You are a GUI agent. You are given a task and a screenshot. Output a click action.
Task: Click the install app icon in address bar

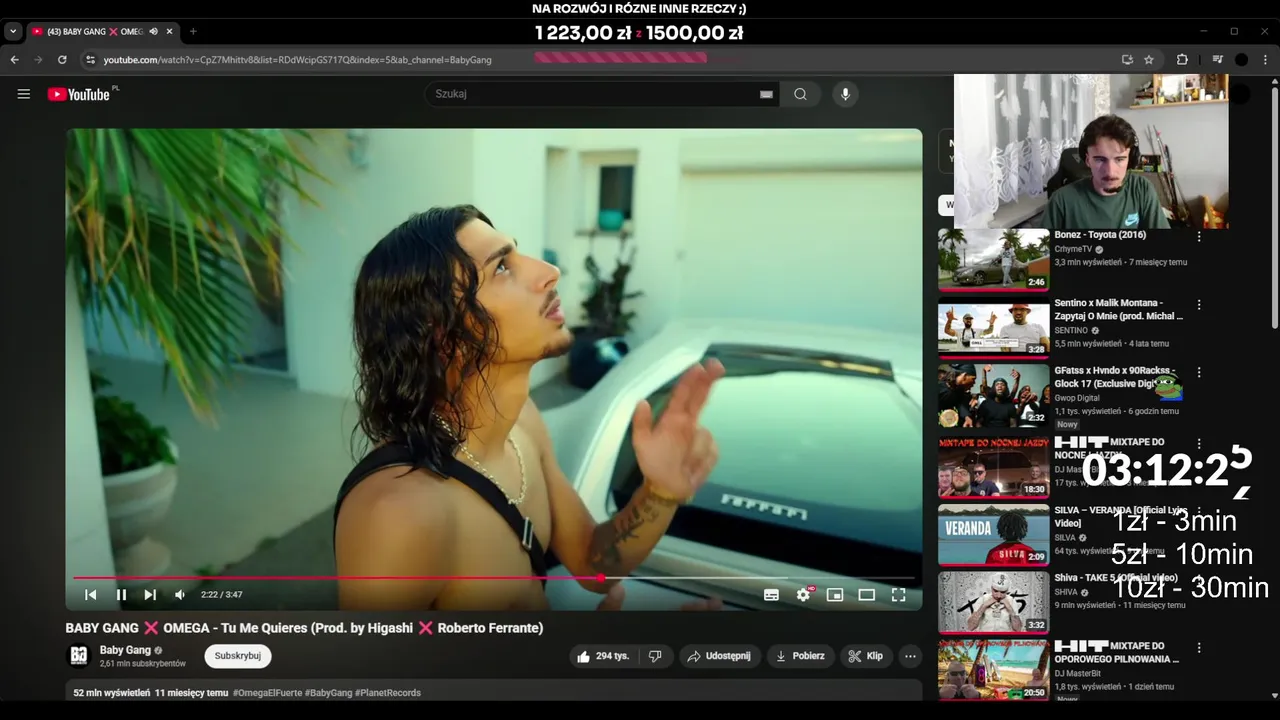(1127, 60)
